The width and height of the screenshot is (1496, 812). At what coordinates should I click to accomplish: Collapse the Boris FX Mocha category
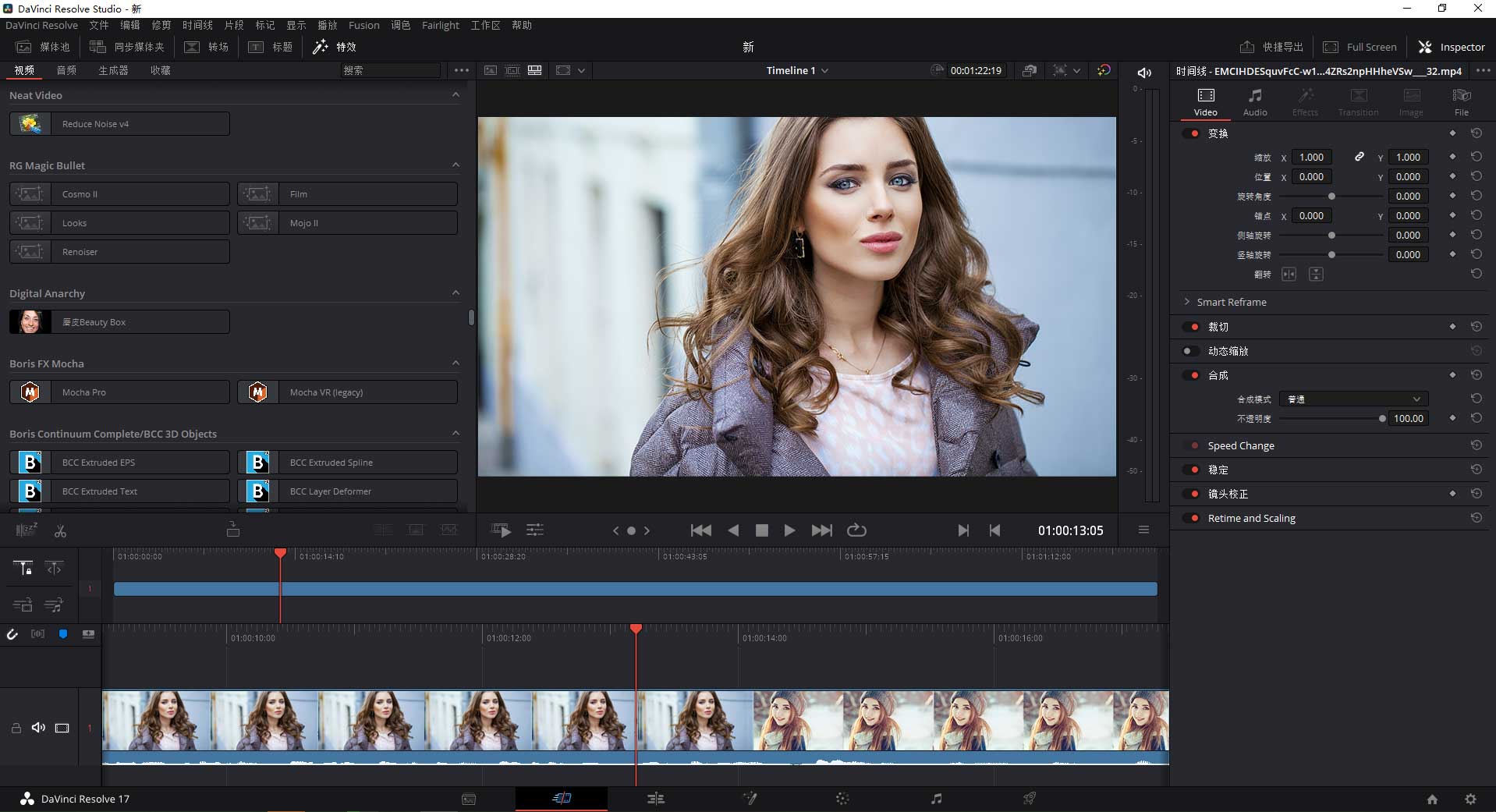456,363
